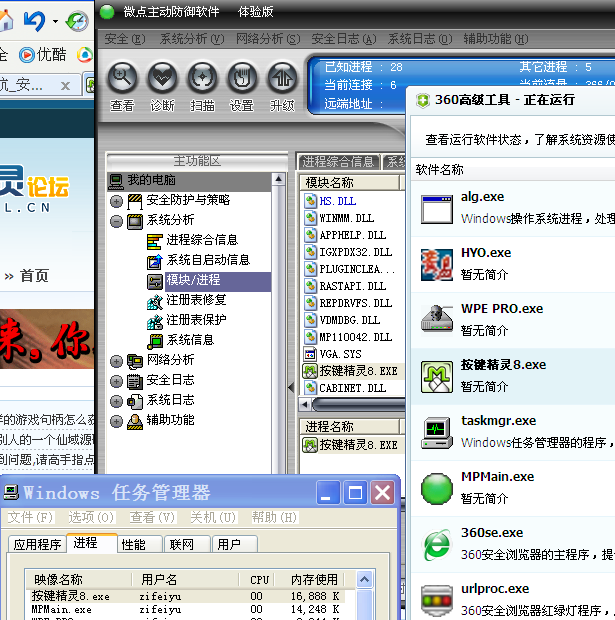Click the browser refresh clock icon
Screen dimensions: 615x620
(77, 21)
